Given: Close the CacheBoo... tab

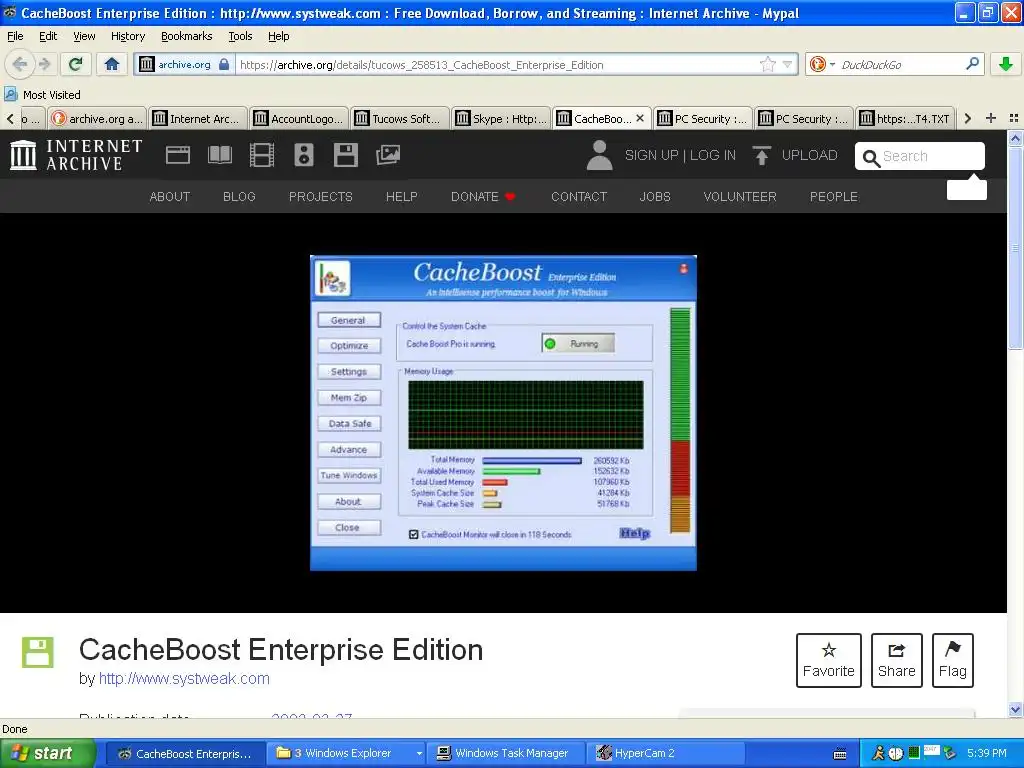Looking at the screenshot, I should (640, 118).
